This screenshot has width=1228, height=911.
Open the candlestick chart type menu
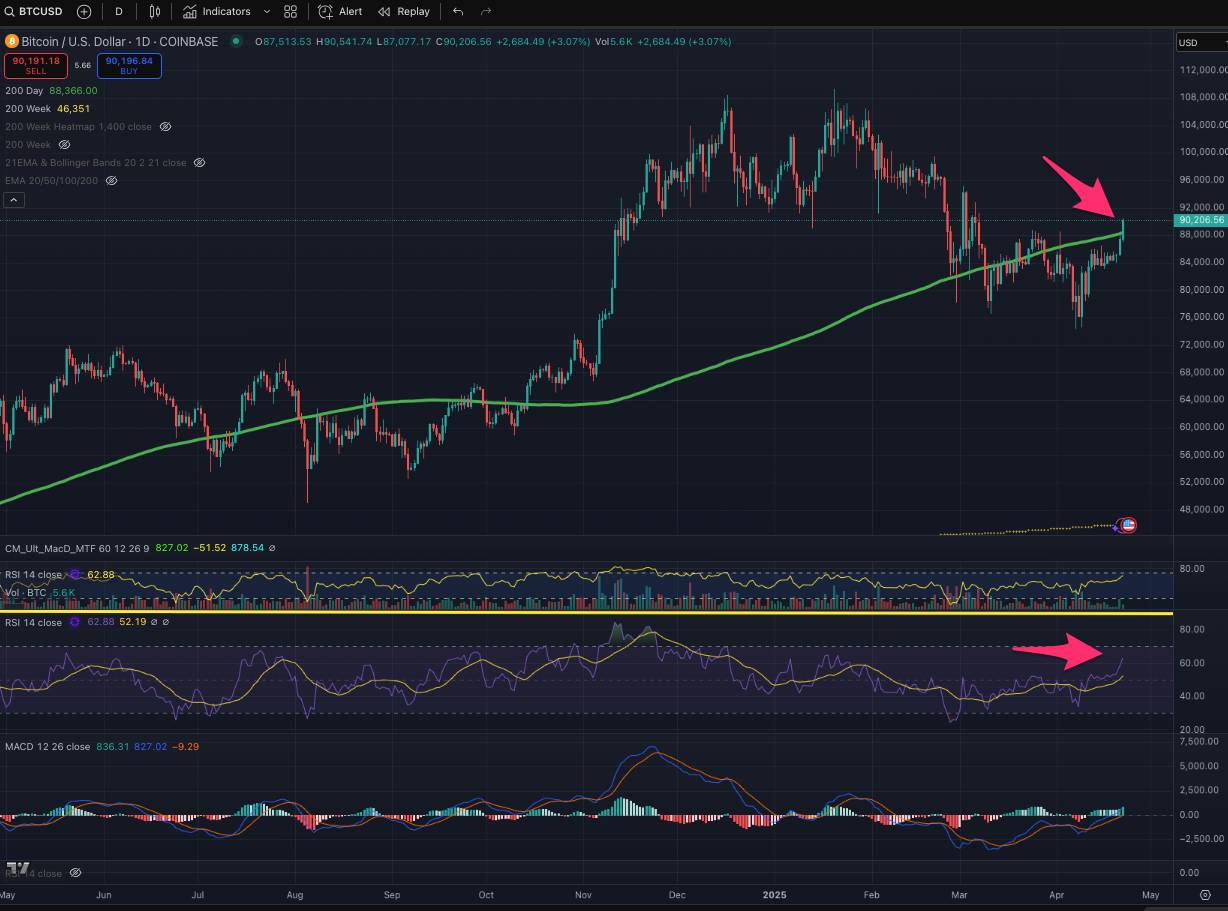point(154,11)
